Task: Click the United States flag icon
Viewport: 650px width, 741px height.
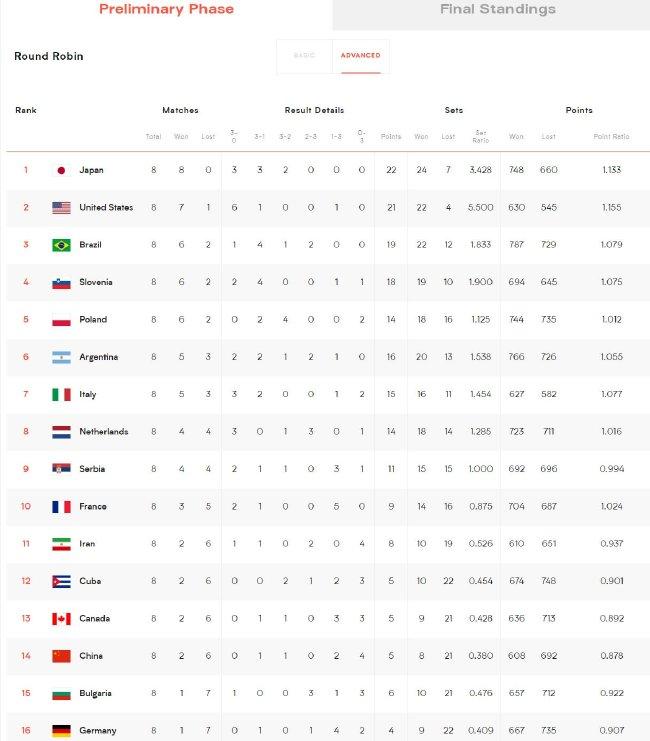Action: (61, 207)
